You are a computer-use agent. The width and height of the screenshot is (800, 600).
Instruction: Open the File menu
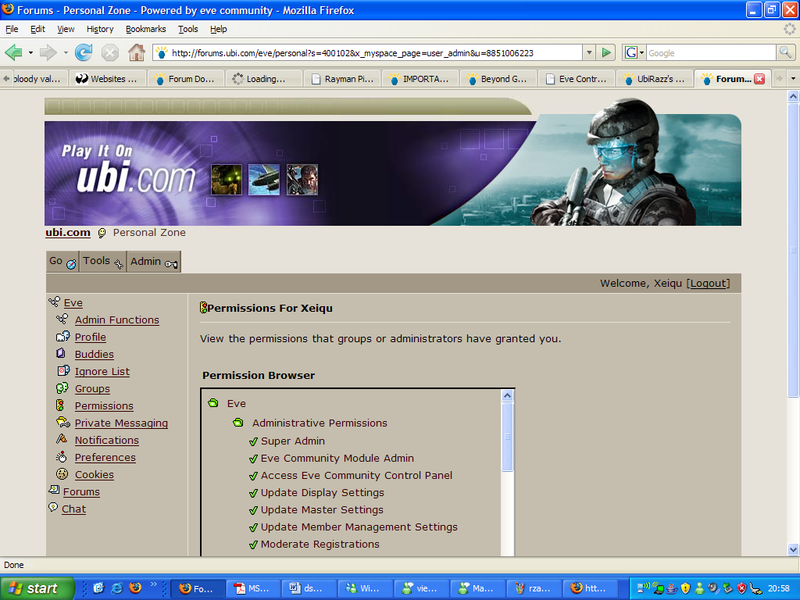pyautogui.click(x=12, y=29)
